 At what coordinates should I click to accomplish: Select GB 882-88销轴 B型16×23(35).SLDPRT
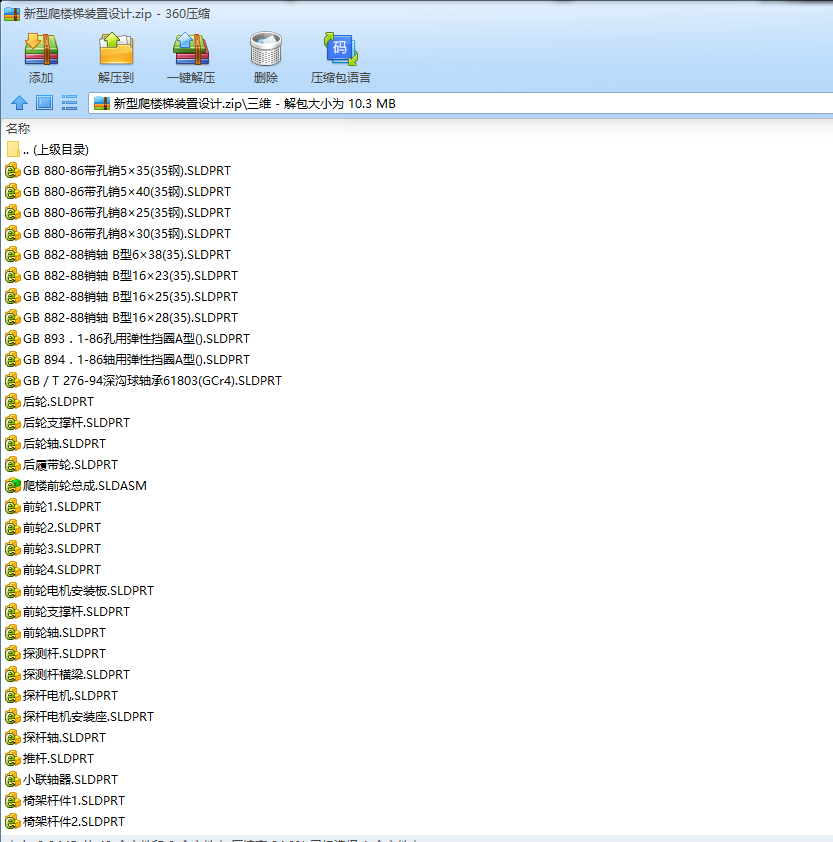point(121,275)
